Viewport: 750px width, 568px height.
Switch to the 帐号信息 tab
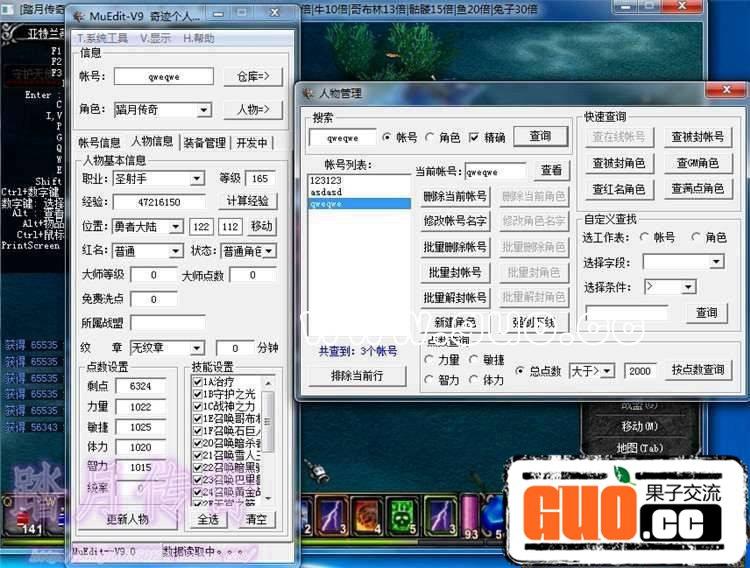(x=100, y=143)
